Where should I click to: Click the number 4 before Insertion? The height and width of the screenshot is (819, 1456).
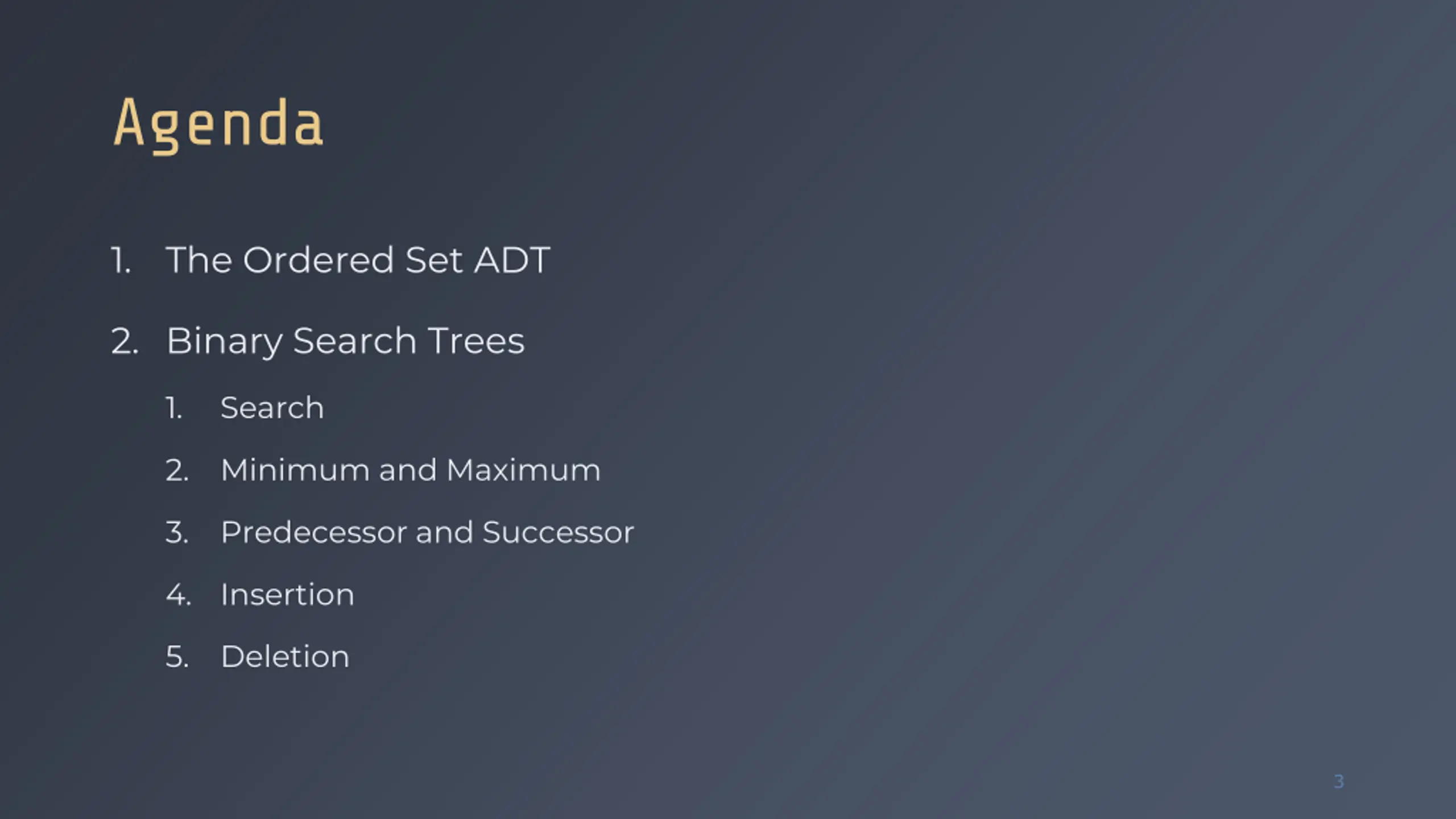pyautogui.click(x=178, y=595)
